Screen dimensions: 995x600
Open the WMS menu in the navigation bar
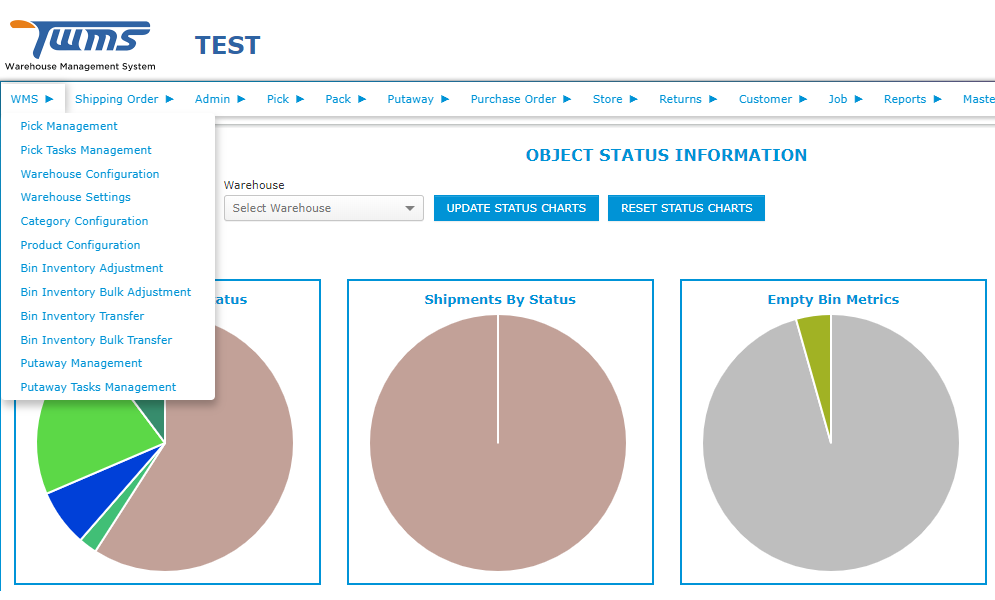[25, 99]
